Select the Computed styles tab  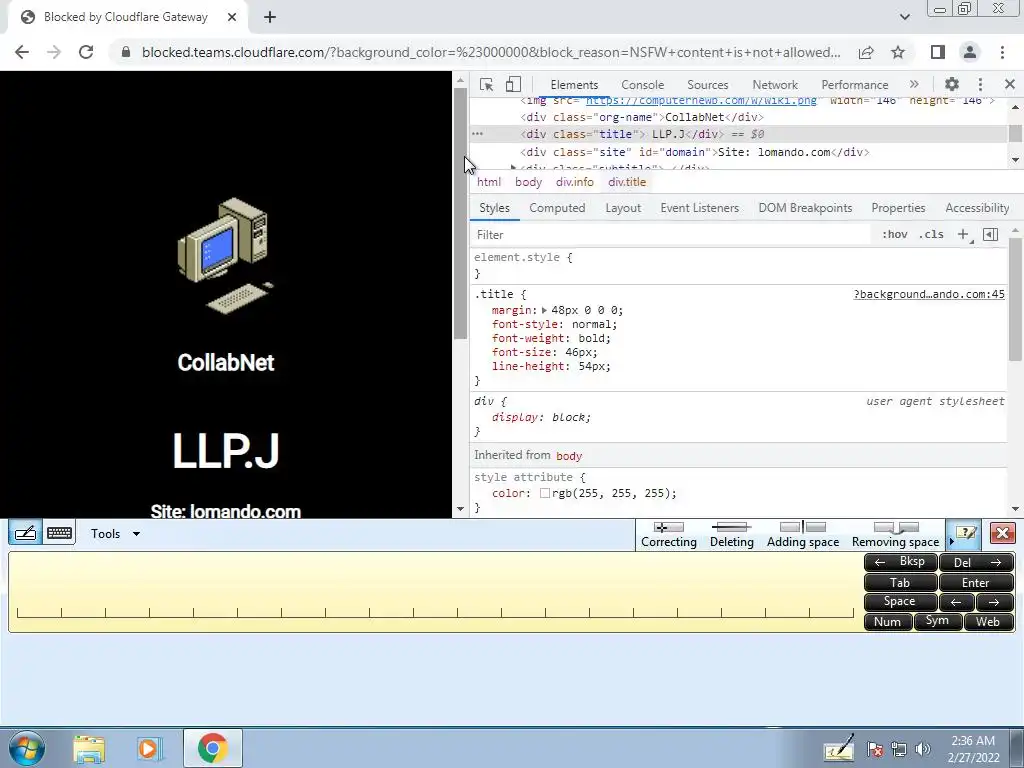(x=557, y=208)
